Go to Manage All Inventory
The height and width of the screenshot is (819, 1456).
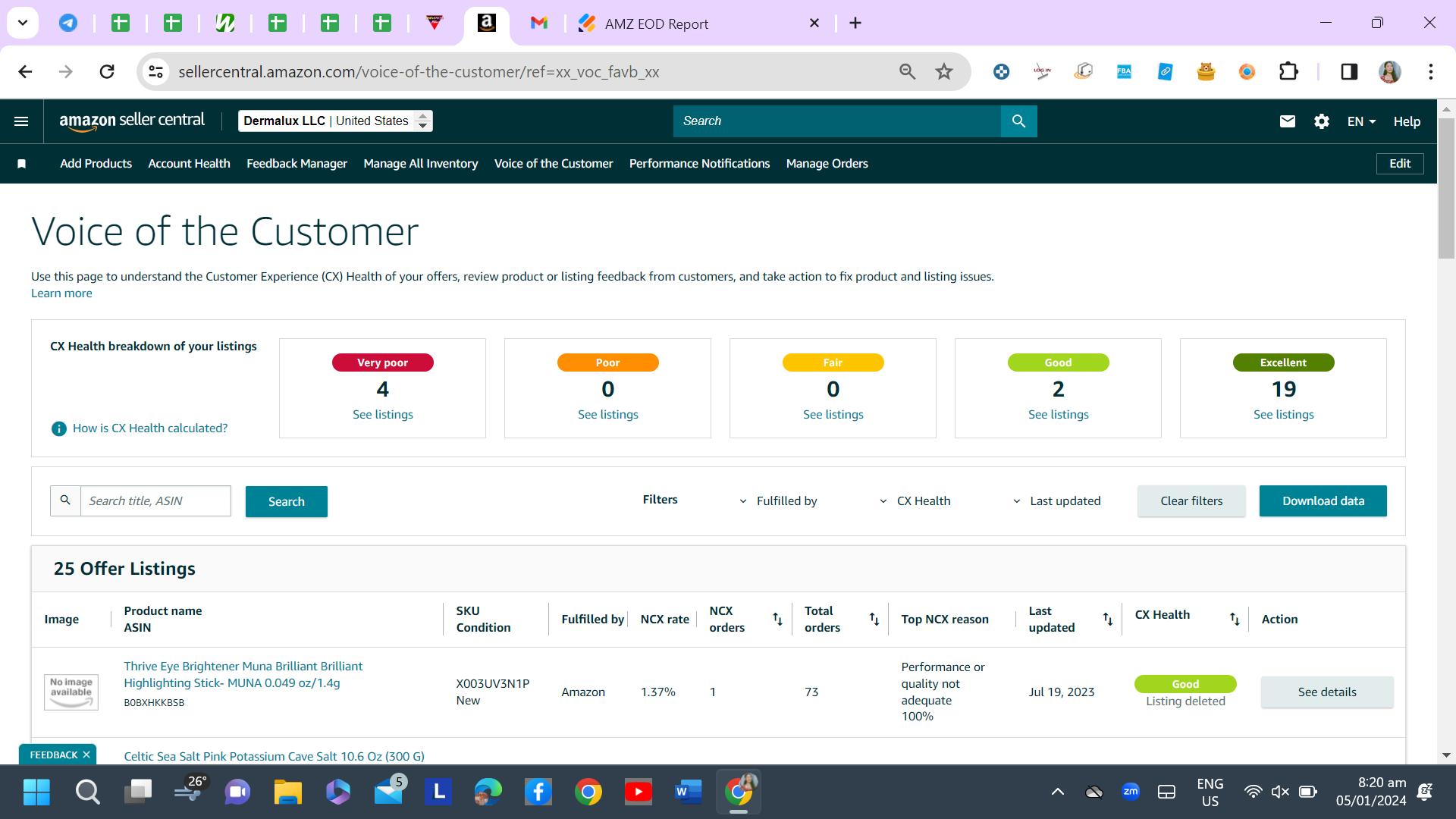click(420, 164)
